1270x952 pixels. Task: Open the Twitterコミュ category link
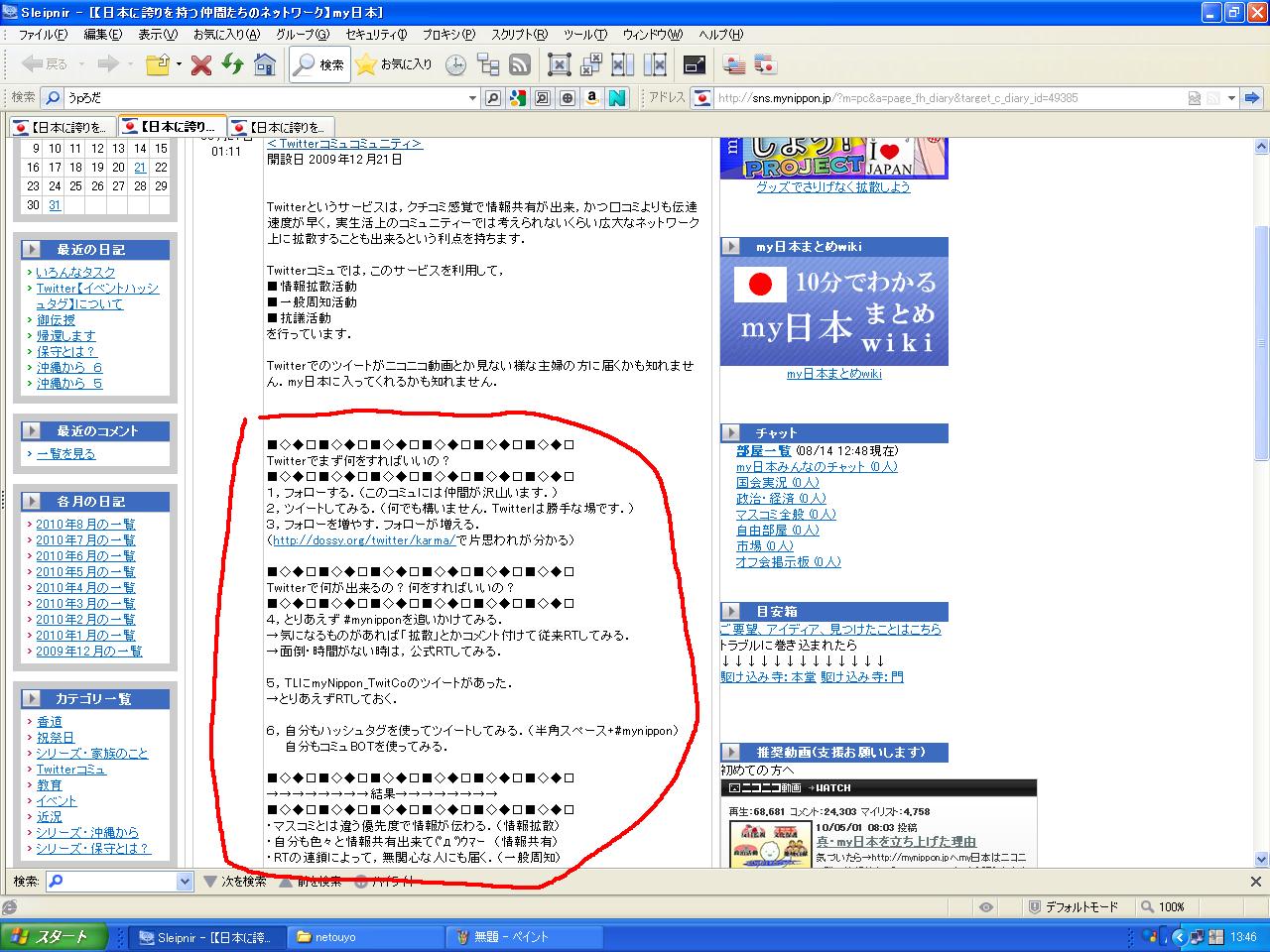coord(71,770)
